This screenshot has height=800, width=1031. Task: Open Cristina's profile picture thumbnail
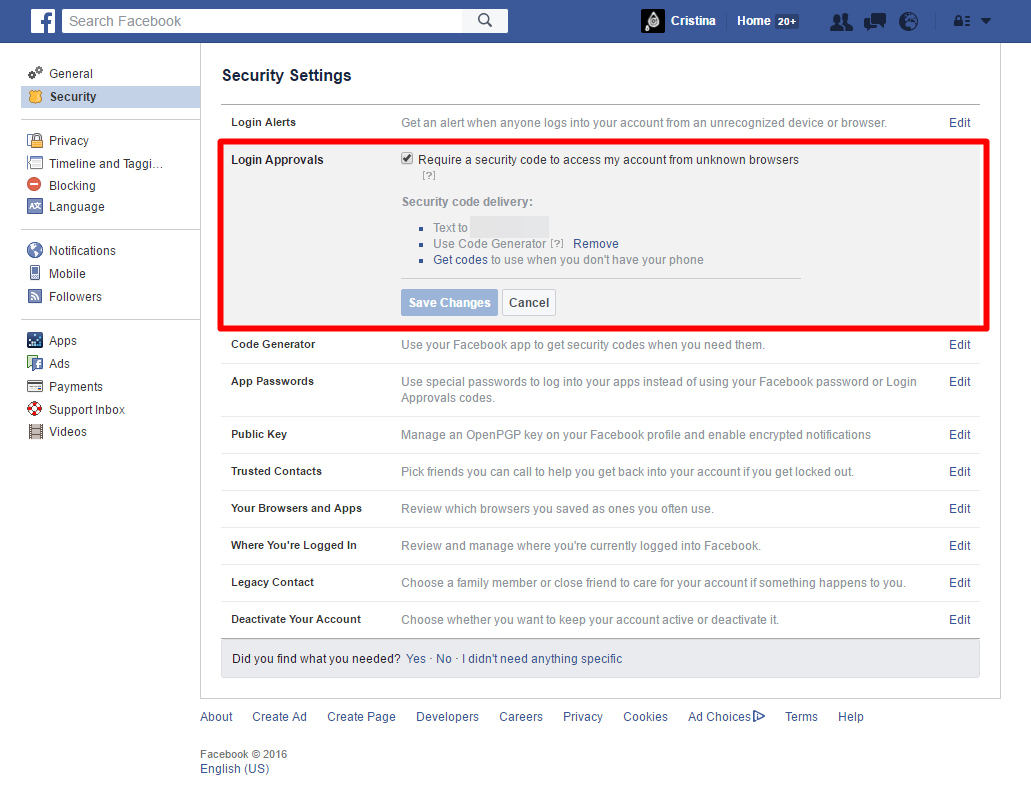(x=652, y=21)
